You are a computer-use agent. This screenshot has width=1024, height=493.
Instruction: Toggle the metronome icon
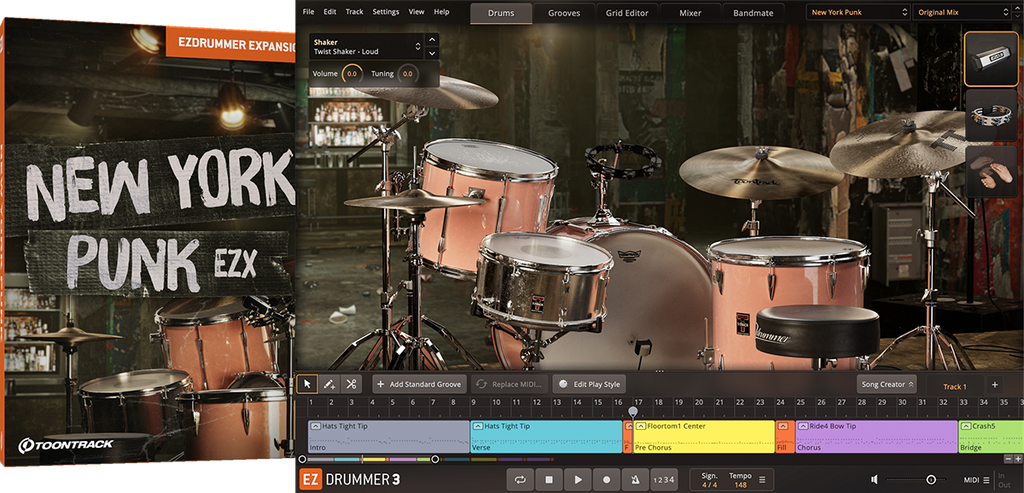pyautogui.click(x=635, y=480)
